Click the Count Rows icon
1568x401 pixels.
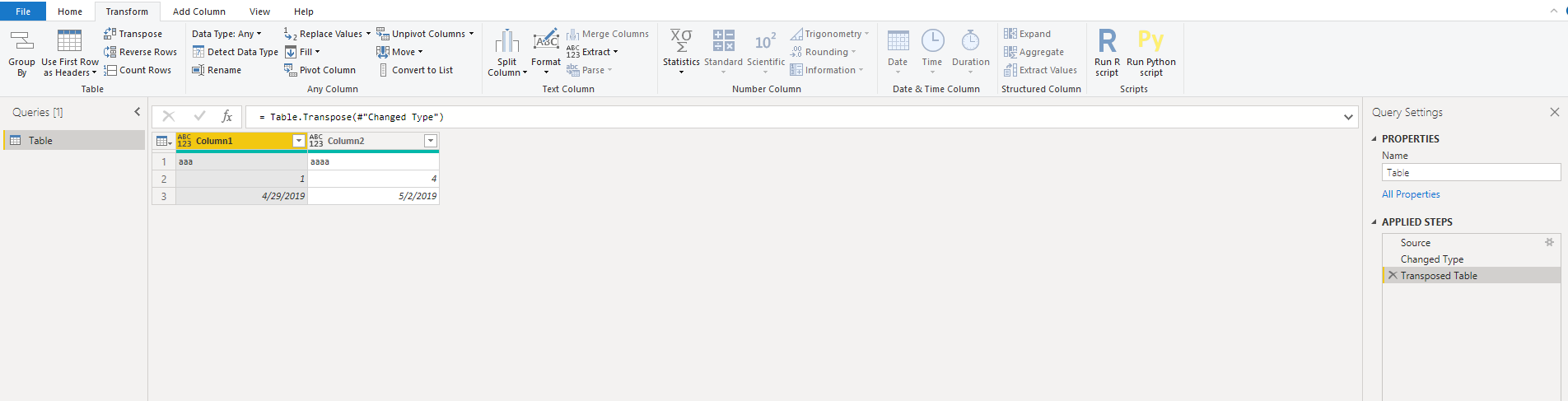[x=110, y=70]
